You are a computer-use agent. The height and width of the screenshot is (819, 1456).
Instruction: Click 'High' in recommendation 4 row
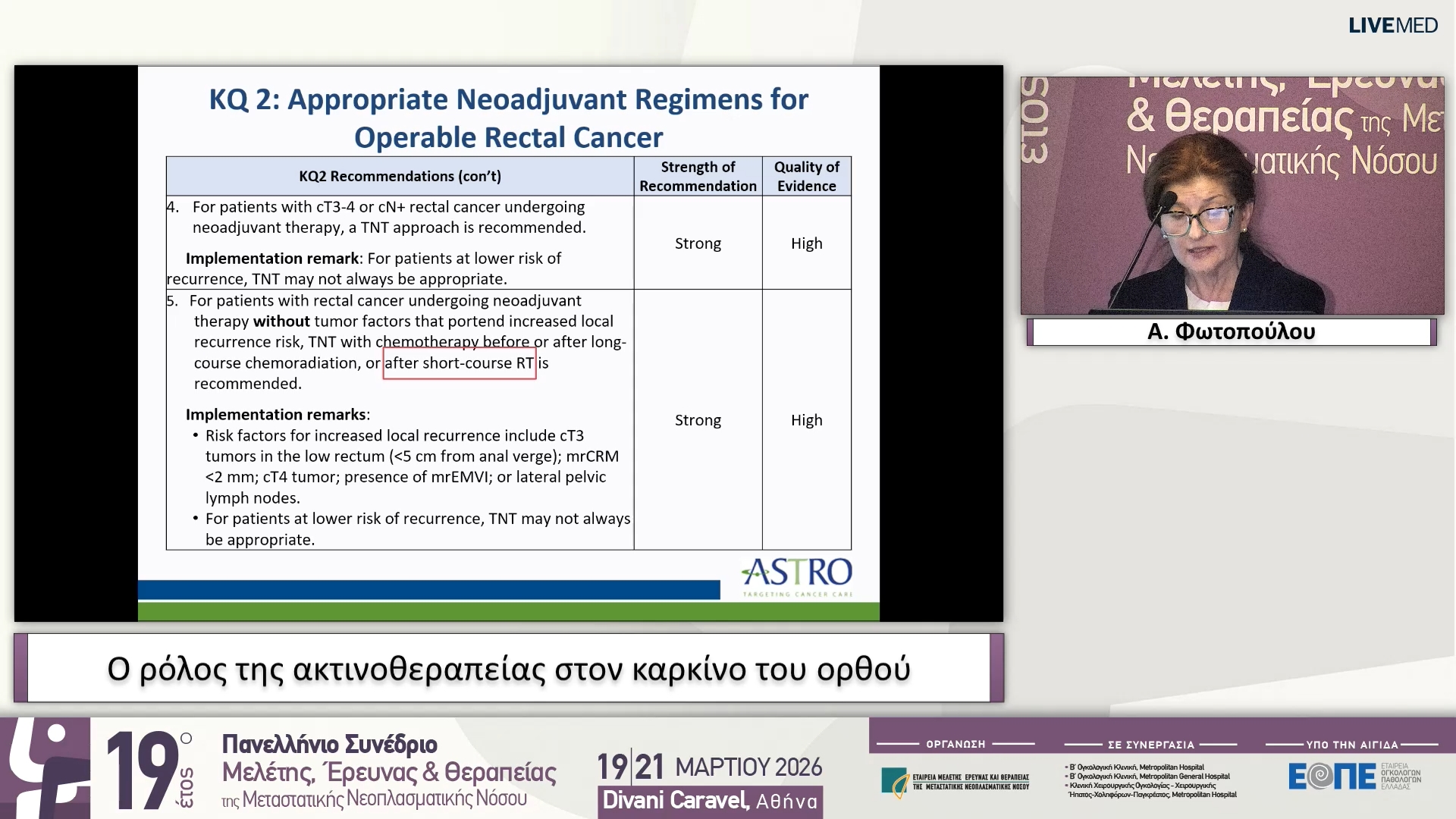pyautogui.click(x=806, y=243)
